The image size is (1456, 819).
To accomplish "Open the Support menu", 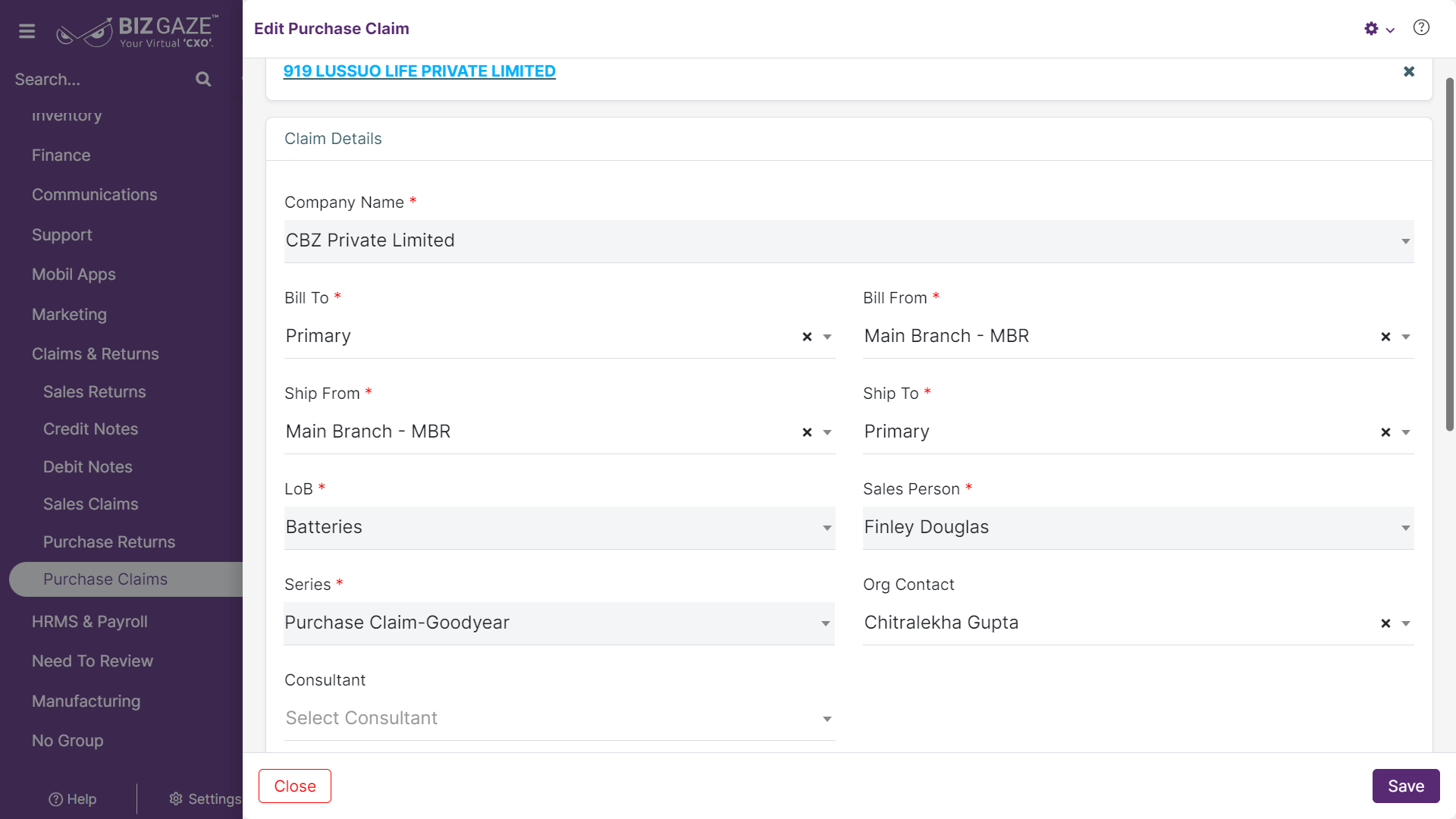I will [61, 235].
